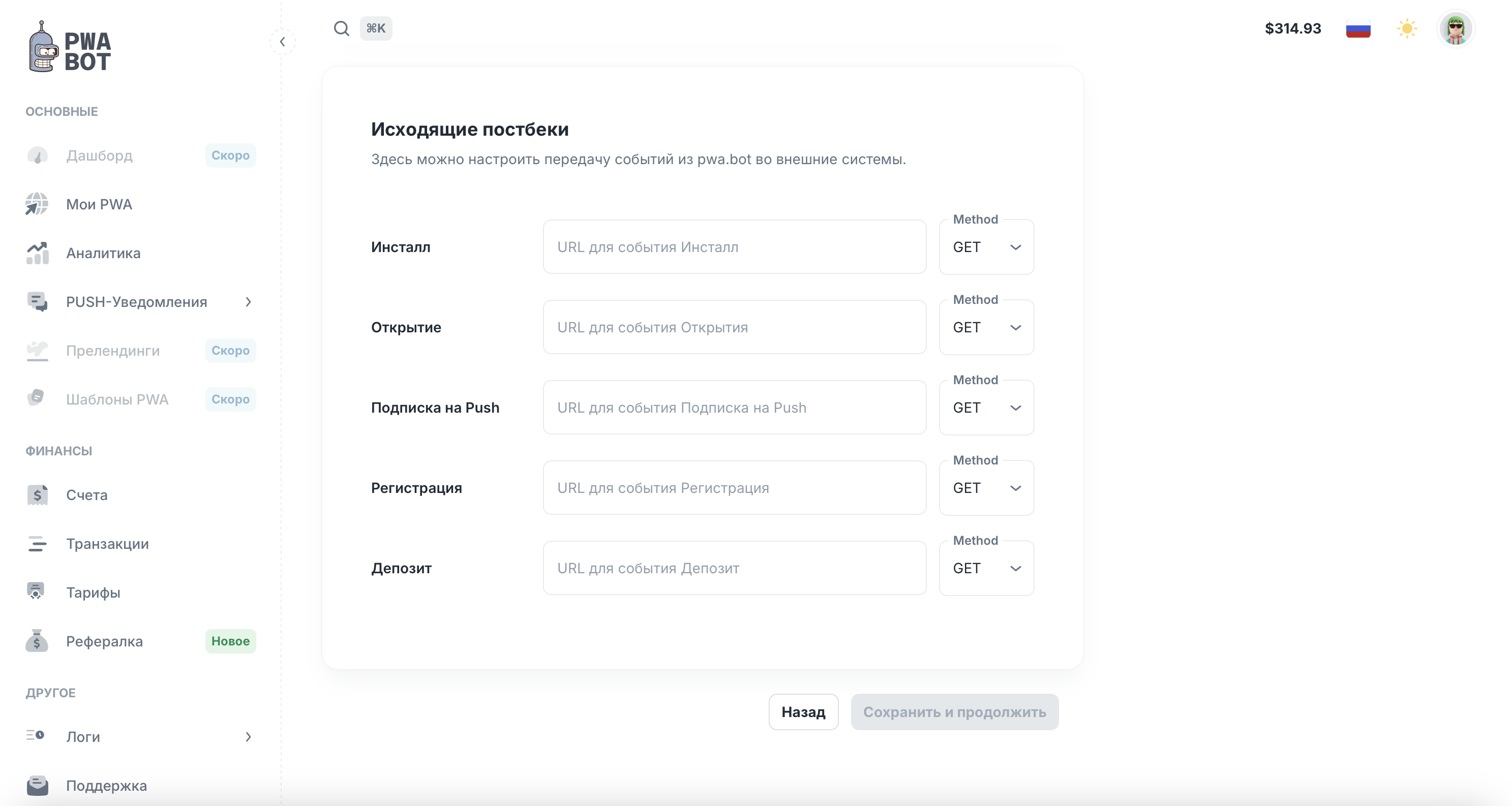Image resolution: width=1512 pixels, height=806 pixels.
Task: Click the Счета invoice icon
Action: 37,494
